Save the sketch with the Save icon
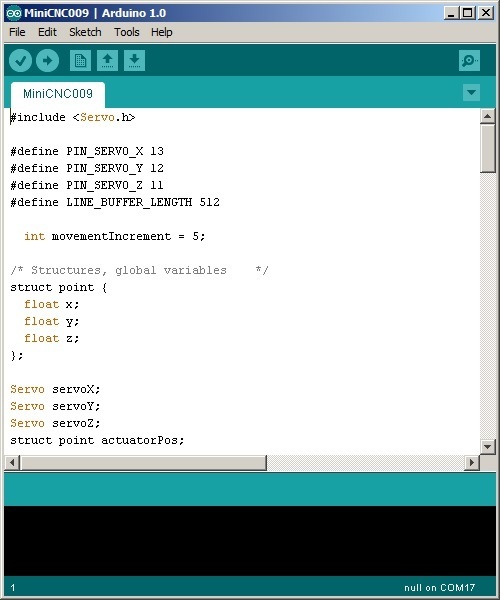This screenshot has width=500, height=600. [134, 60]
